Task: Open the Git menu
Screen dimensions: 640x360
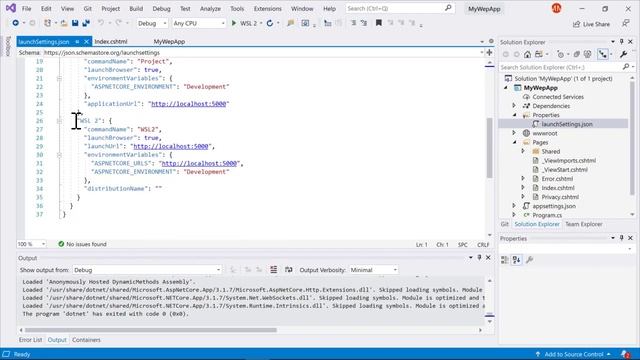Action: [87, 9]
